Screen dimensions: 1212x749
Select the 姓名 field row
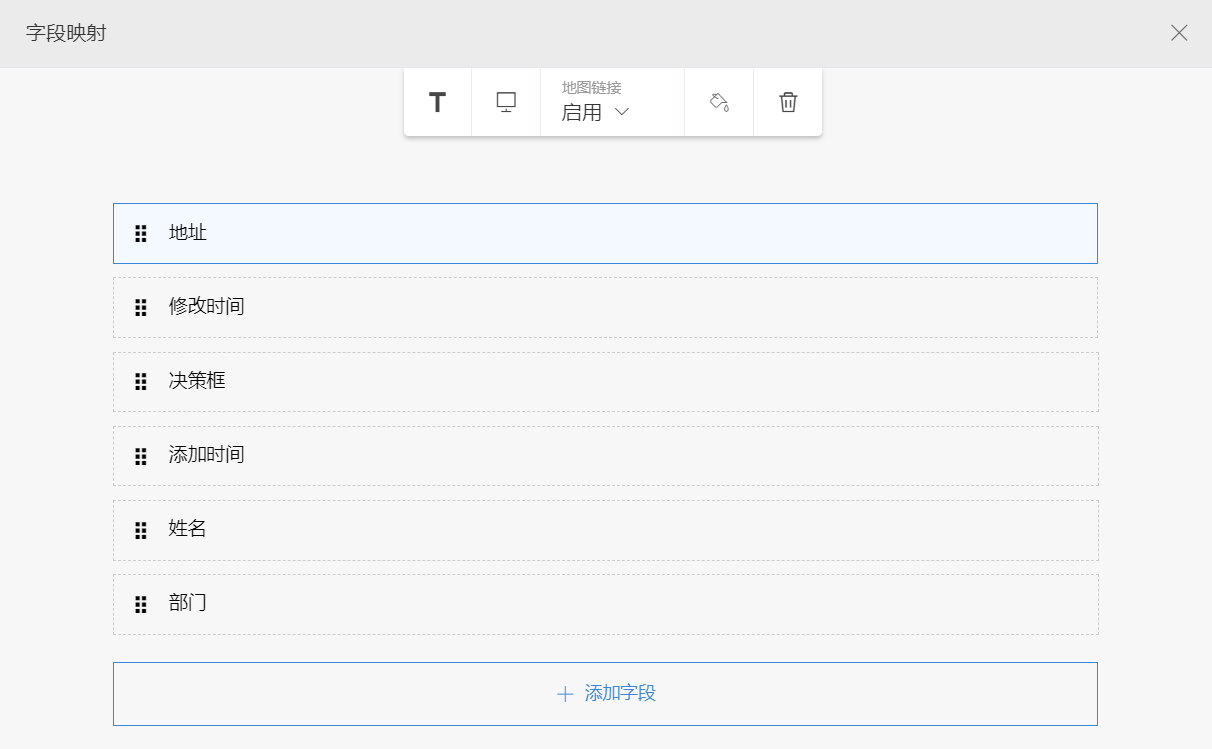click(x=605, y=530)
